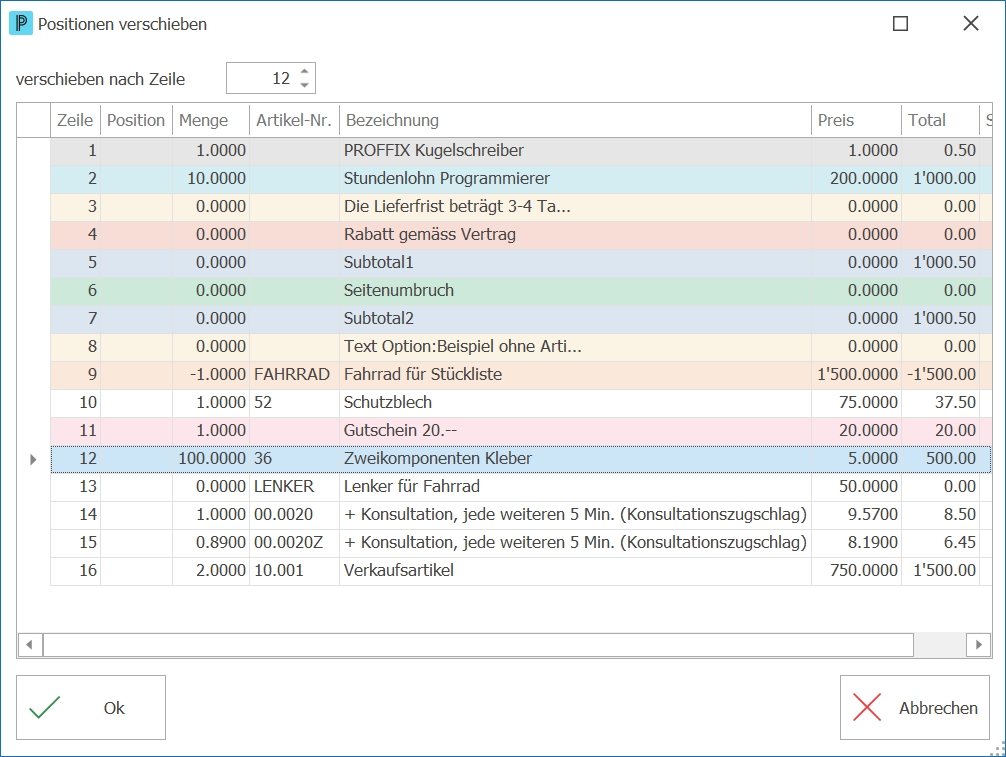Maximize the Positionen verschieben window
This screenshot has height=757, width=1006.
coord(901,24)
